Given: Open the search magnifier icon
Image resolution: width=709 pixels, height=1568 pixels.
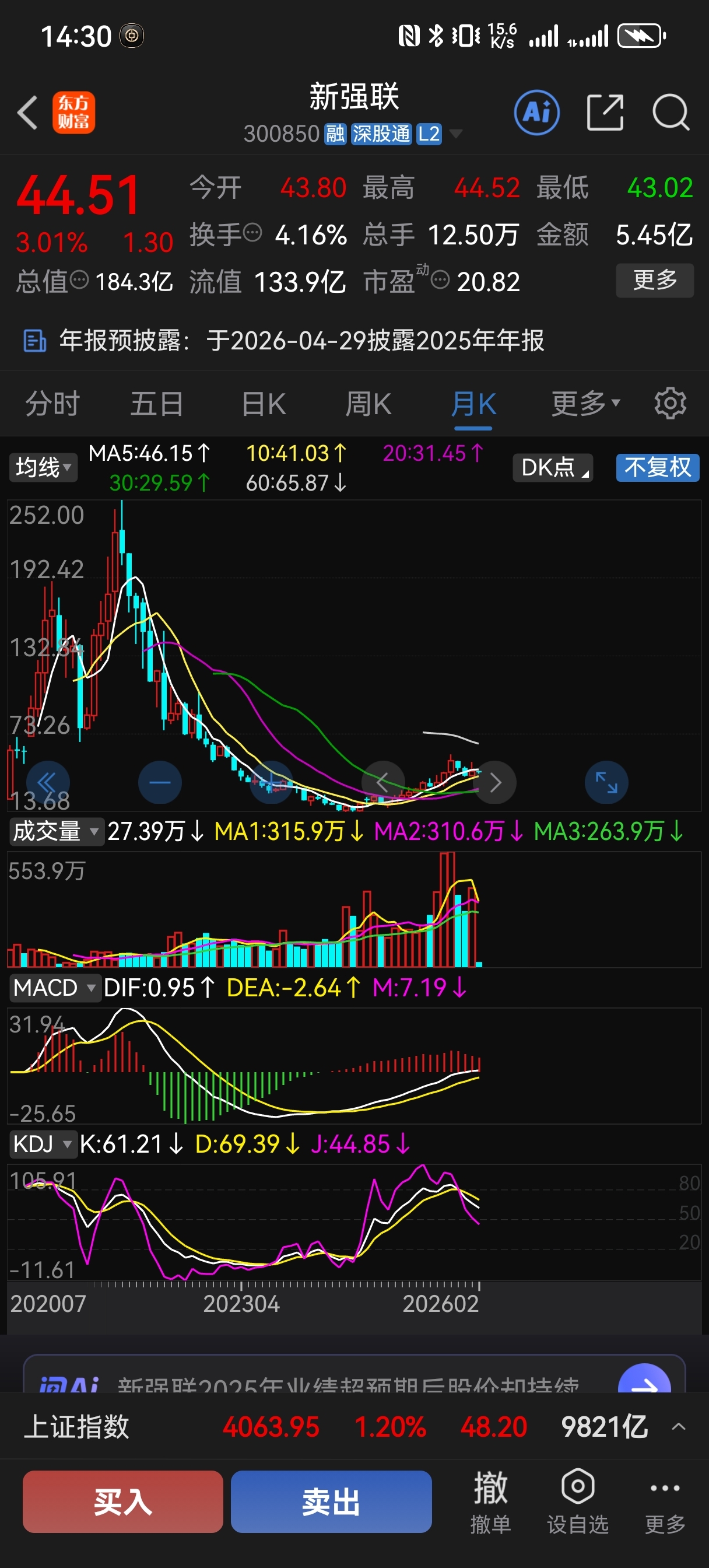Looking at the screenshot, I should [671, 113].
